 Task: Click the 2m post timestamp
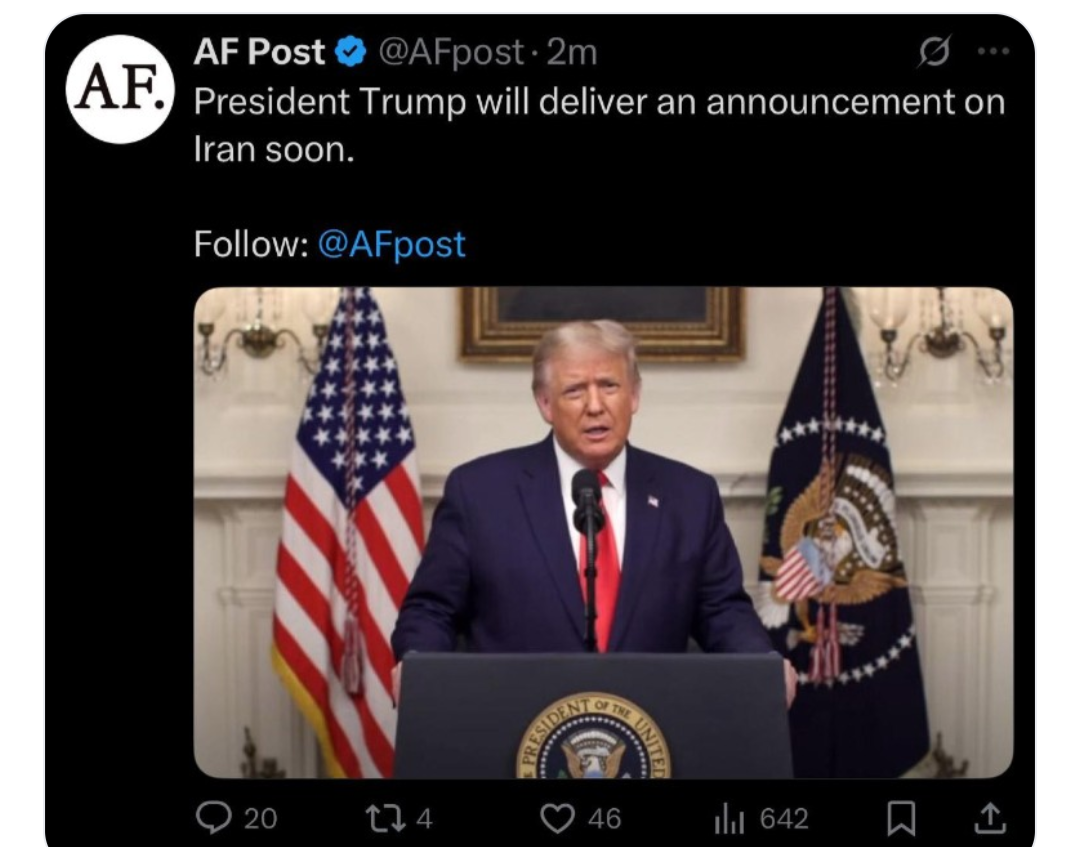pyautogui.click(x=572, y=52)
